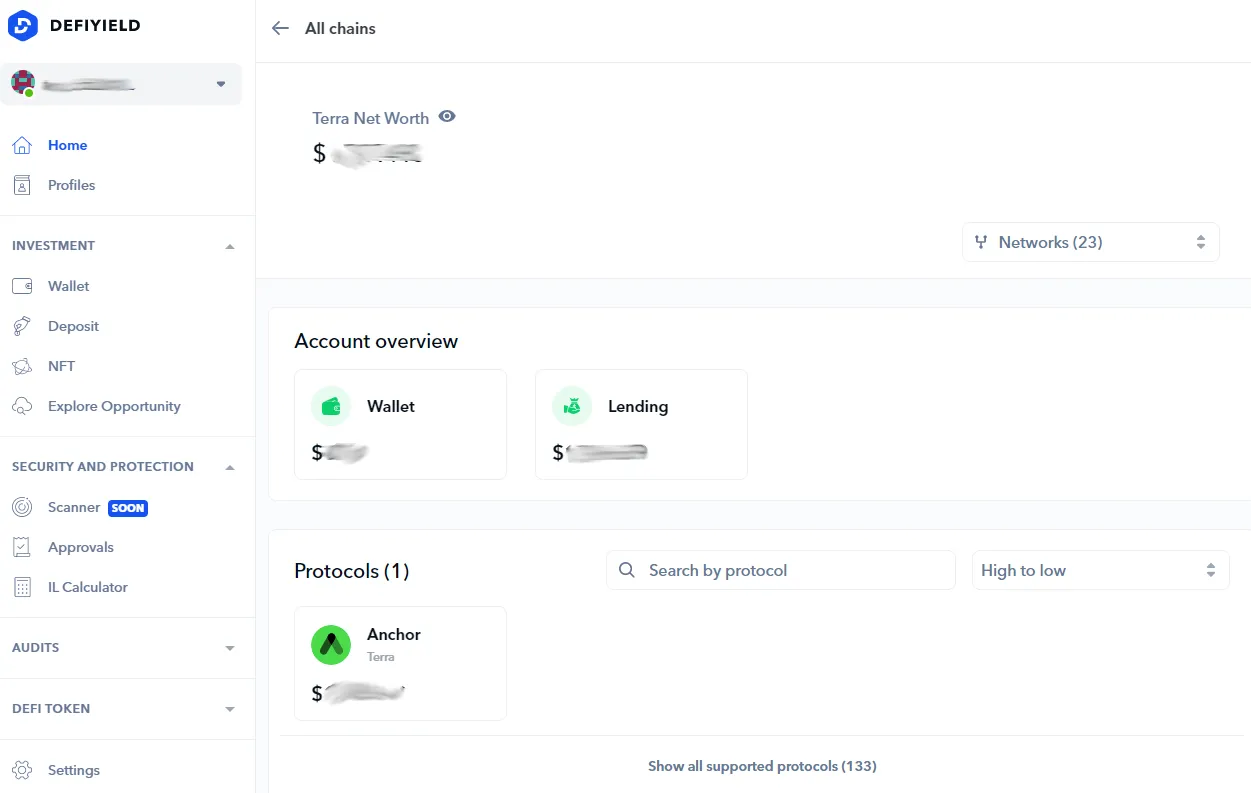Click the back arrow next to All chains
The height and width of the screenshot is (793, 1251).
[x=280, y=28]
